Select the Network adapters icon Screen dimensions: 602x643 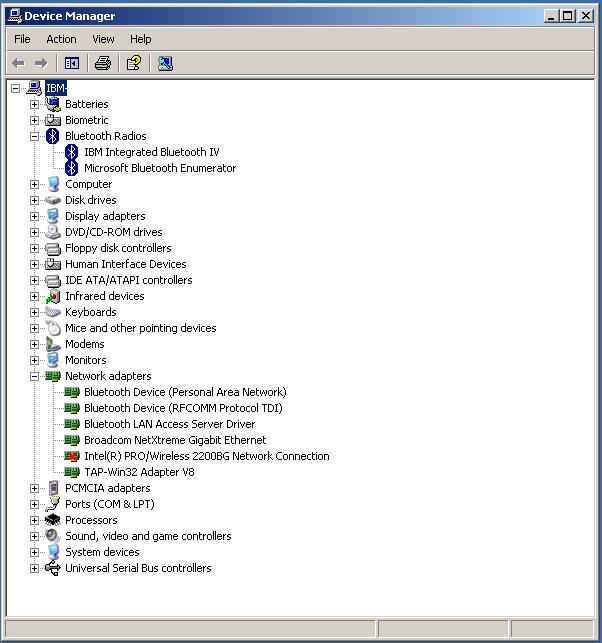(53, 376)
